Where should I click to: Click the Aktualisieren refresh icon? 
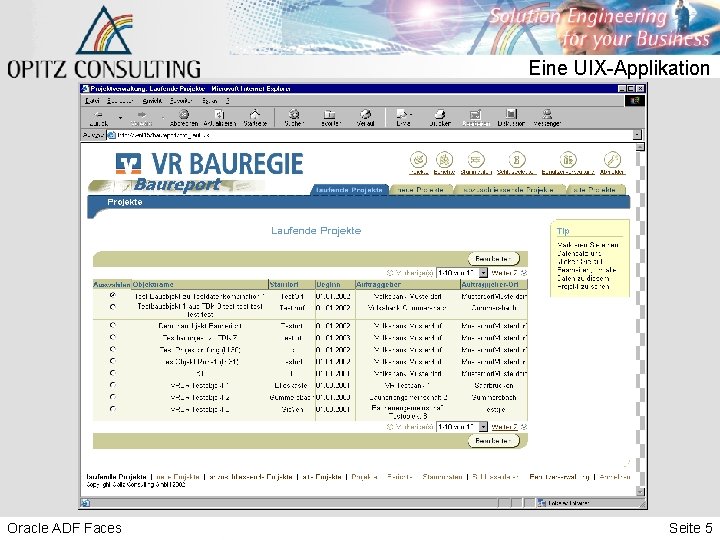219,114
